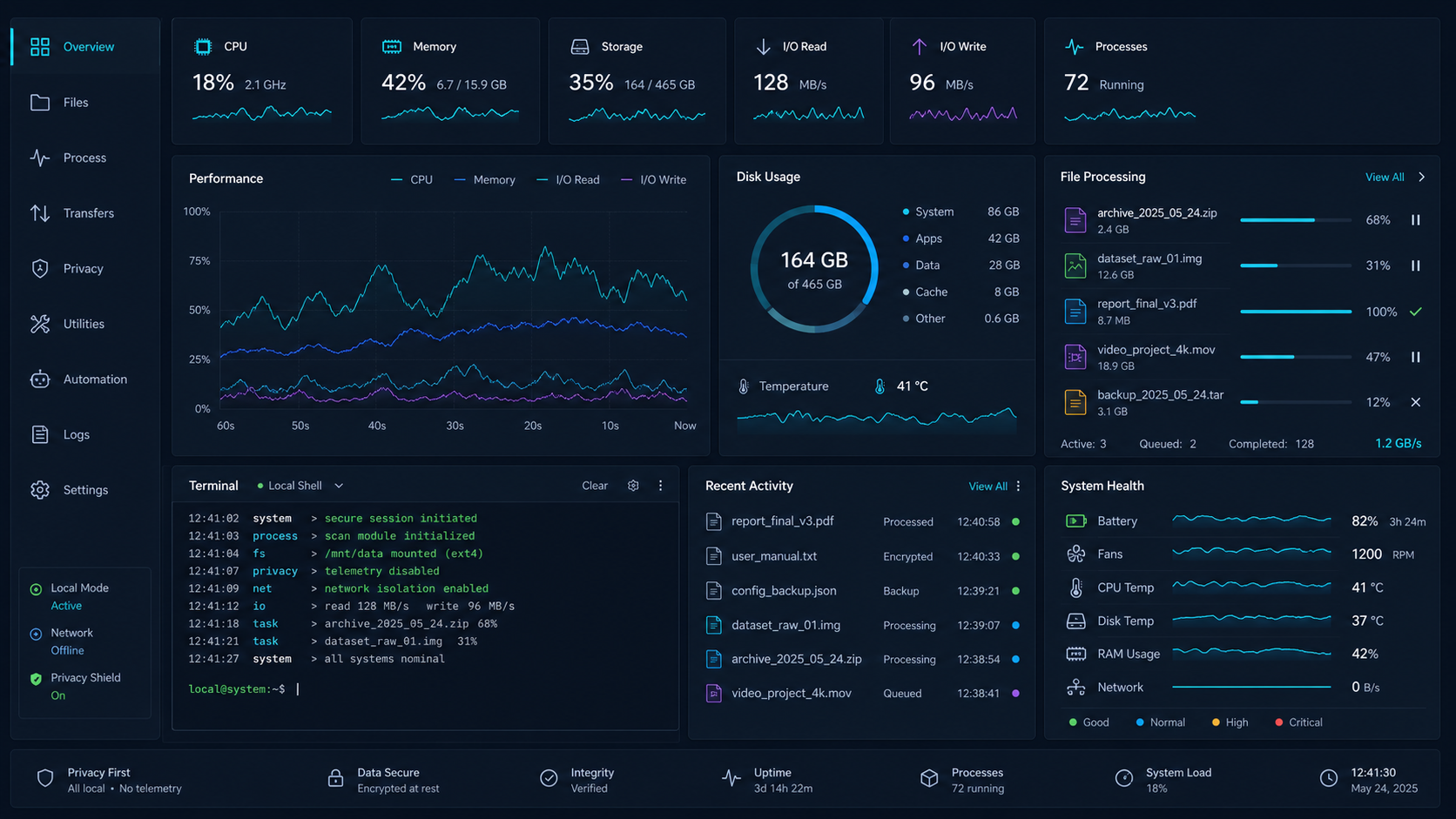Open terminal more options menu
The image size is (1456, 819).
tap(660, 486)
